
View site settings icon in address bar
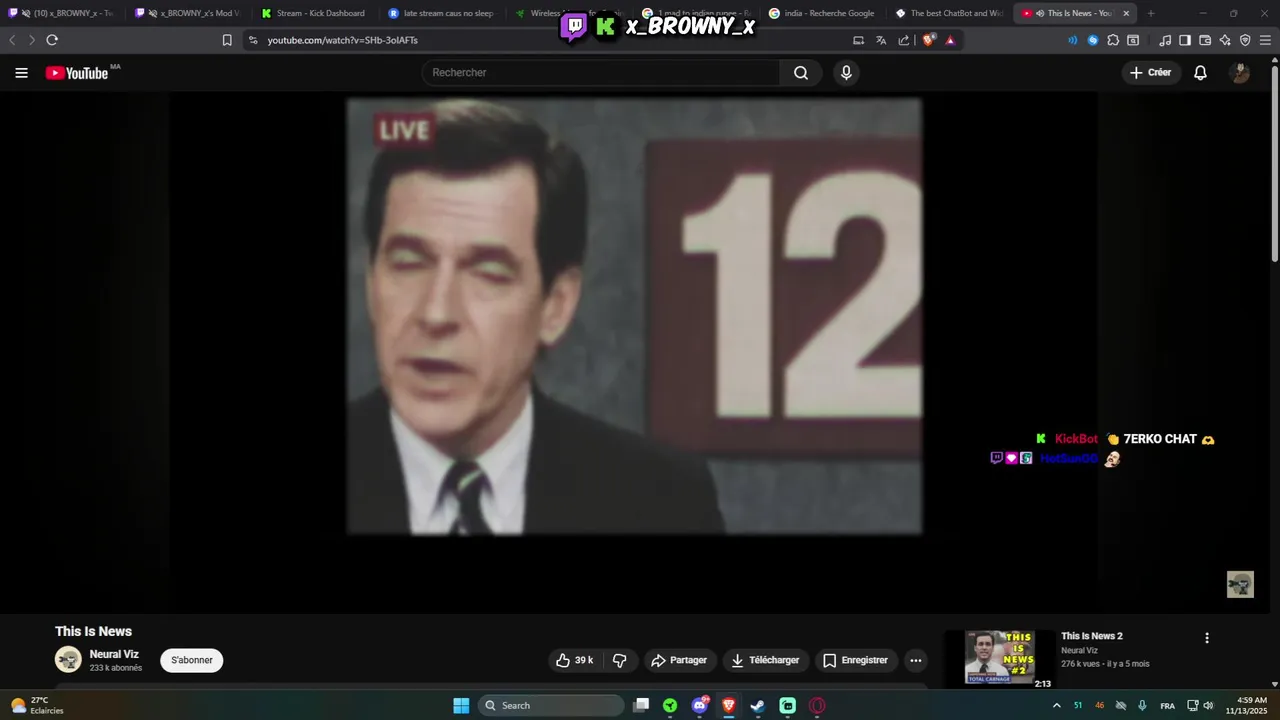(253, 40)
